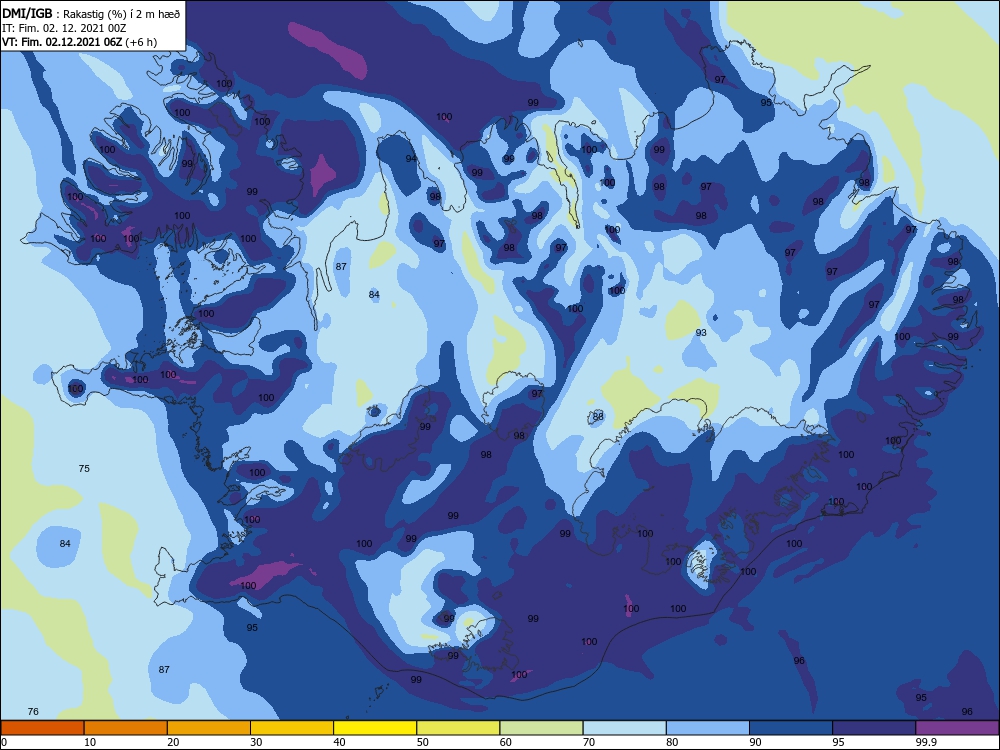
Task: Click the '70' legend scale label
Action: 589,742
